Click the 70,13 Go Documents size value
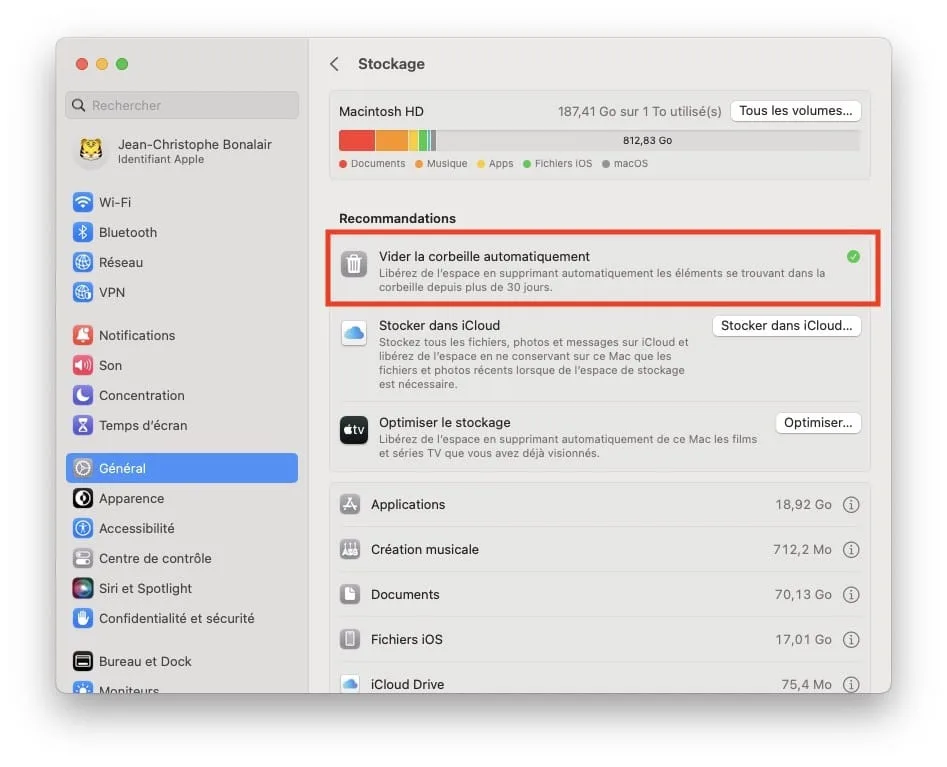Image resolution: width=947 pixels, height=767 pixels. [803, 595]
